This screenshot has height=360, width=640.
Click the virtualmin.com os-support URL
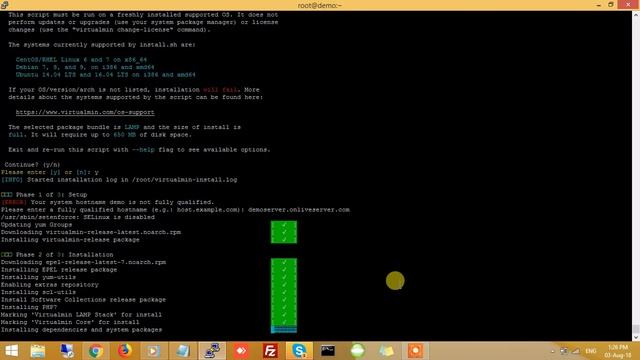85,112
